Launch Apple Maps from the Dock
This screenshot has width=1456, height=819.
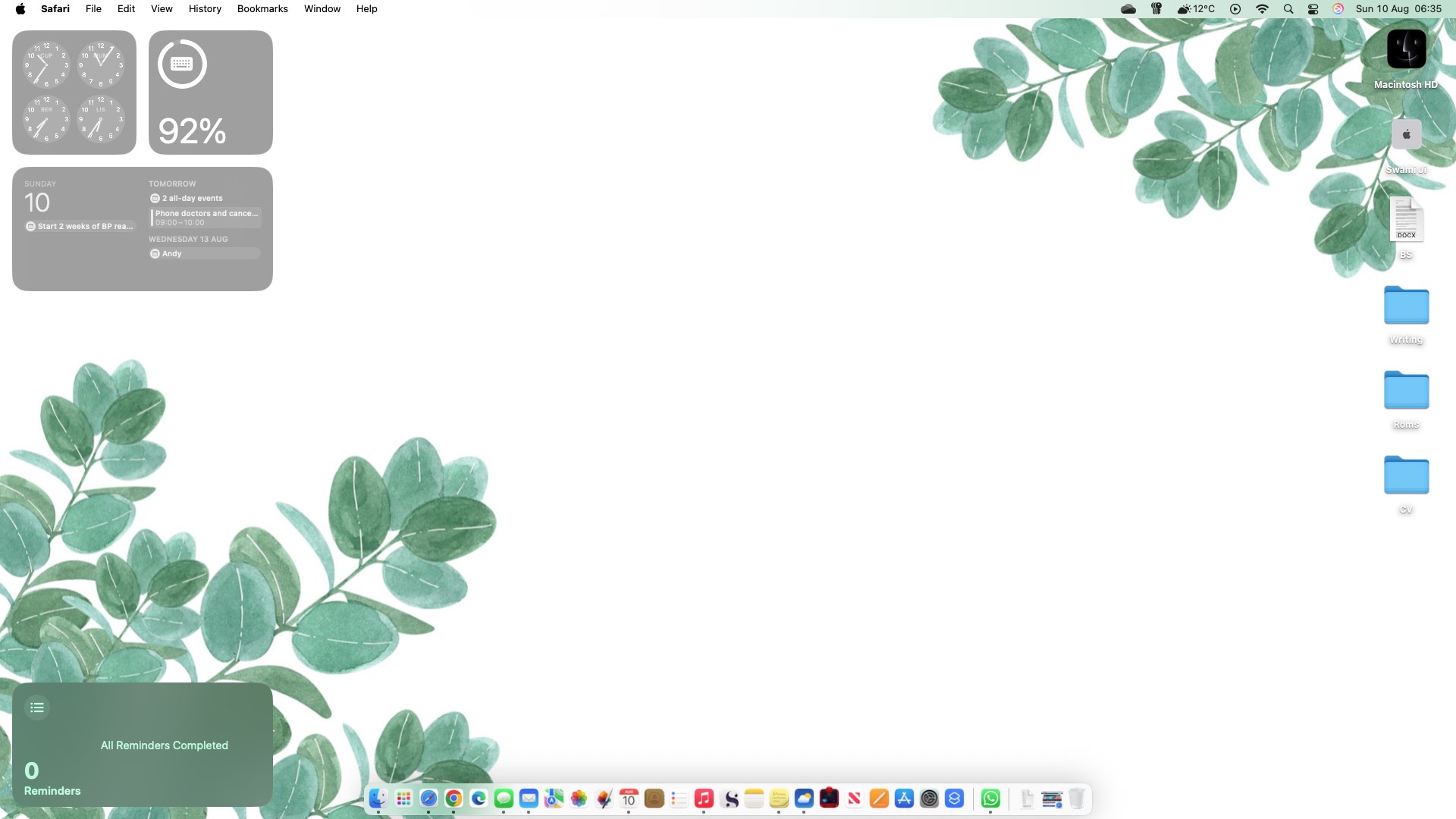tap(553, 799)
